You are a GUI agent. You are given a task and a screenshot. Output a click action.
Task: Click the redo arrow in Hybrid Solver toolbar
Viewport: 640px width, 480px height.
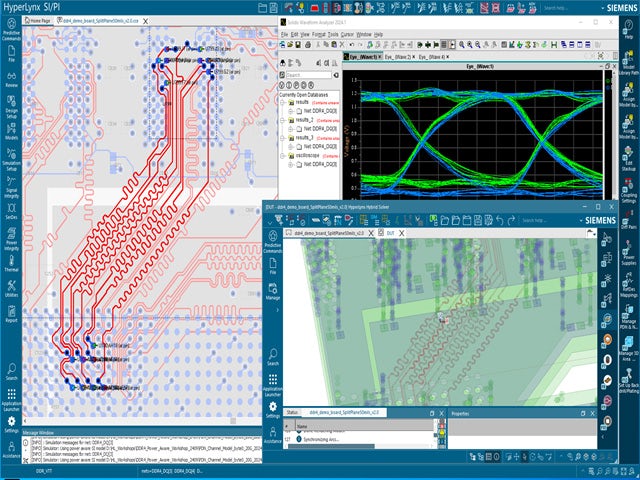click(x=511, y=220)
